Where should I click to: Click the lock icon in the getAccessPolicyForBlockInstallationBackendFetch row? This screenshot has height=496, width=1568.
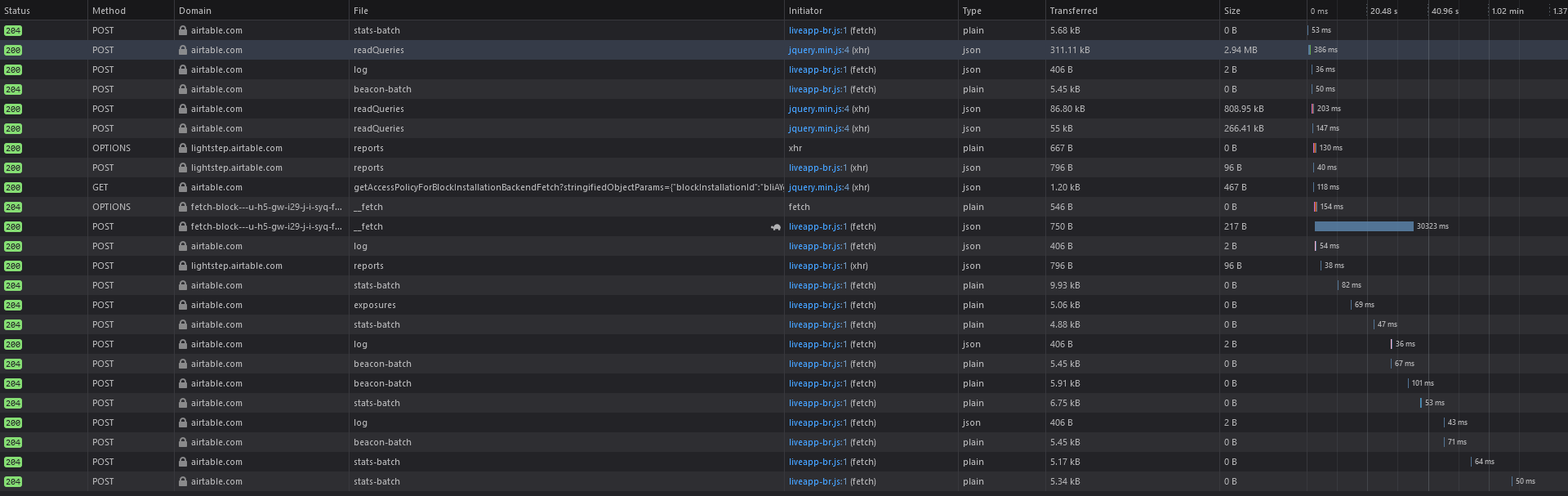click(x=183, y=187)
